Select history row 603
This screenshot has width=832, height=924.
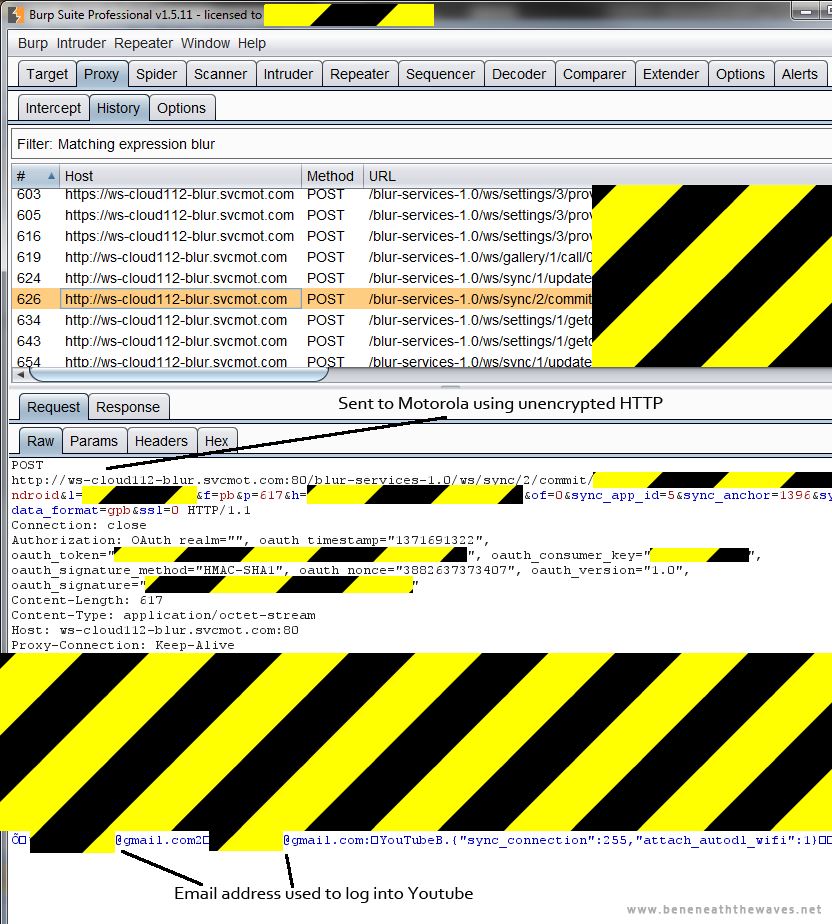[x=302, y=194]
